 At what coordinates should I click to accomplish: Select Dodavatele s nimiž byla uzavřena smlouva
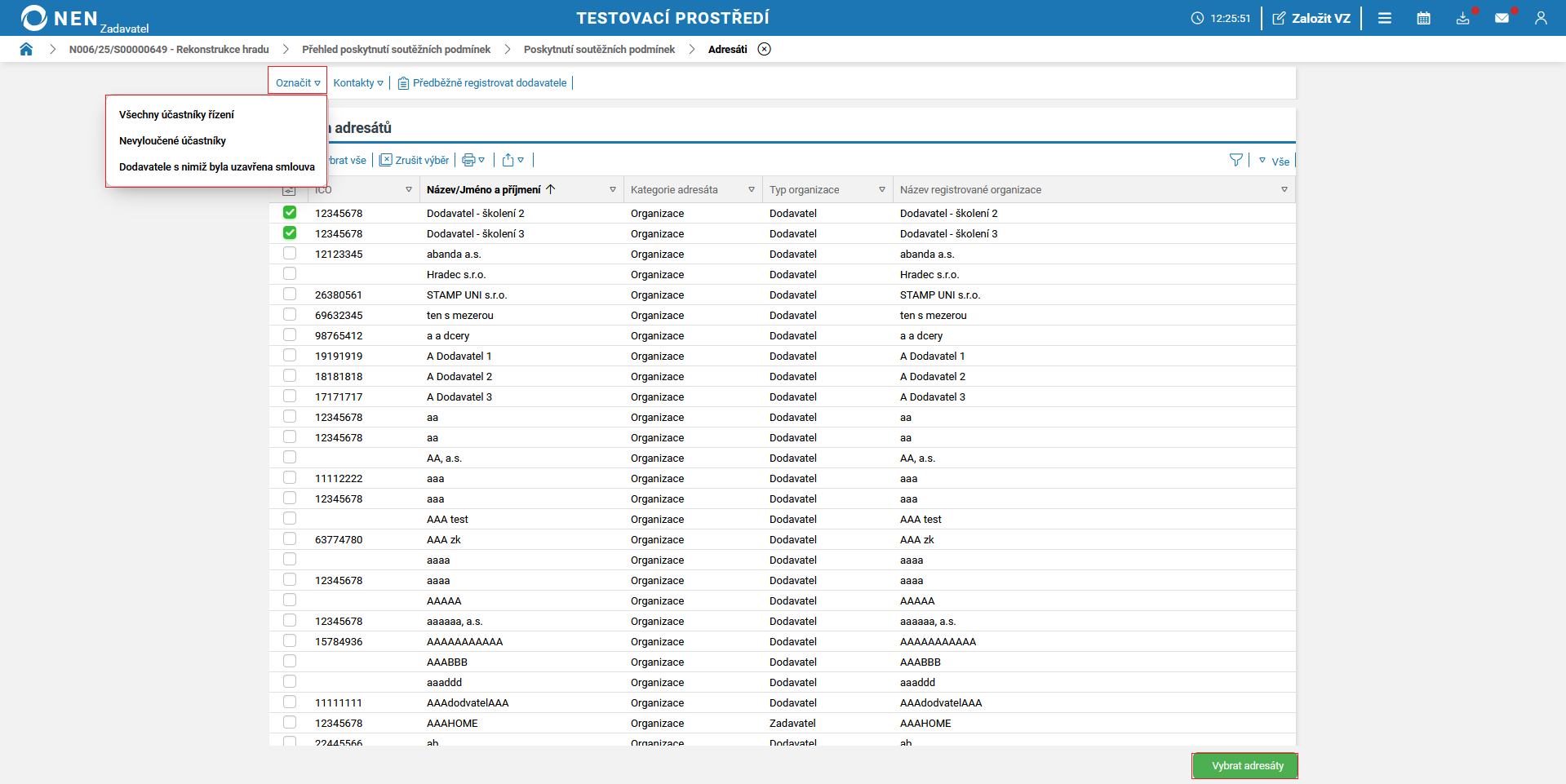coord(217,166)
